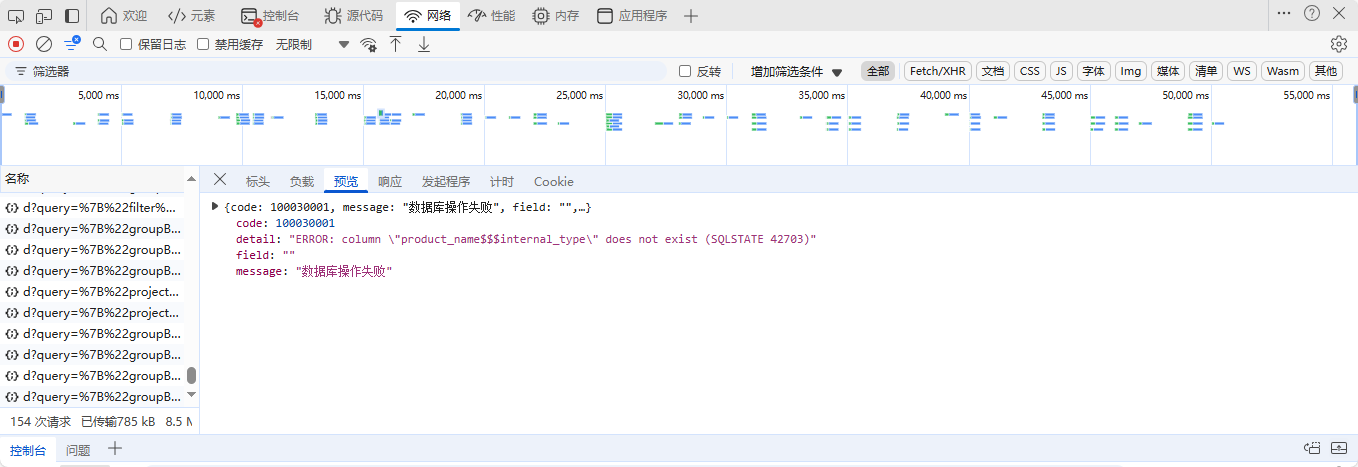Clear the network log
Viewport: 1358px width, 467px height.
point(44,44)
